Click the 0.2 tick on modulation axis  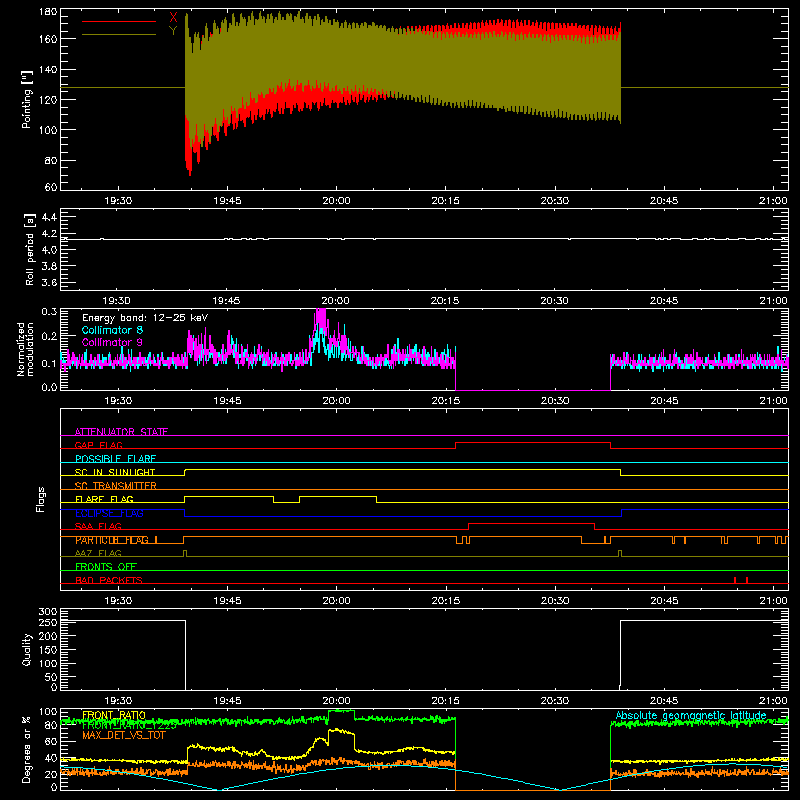pos(49,336)
